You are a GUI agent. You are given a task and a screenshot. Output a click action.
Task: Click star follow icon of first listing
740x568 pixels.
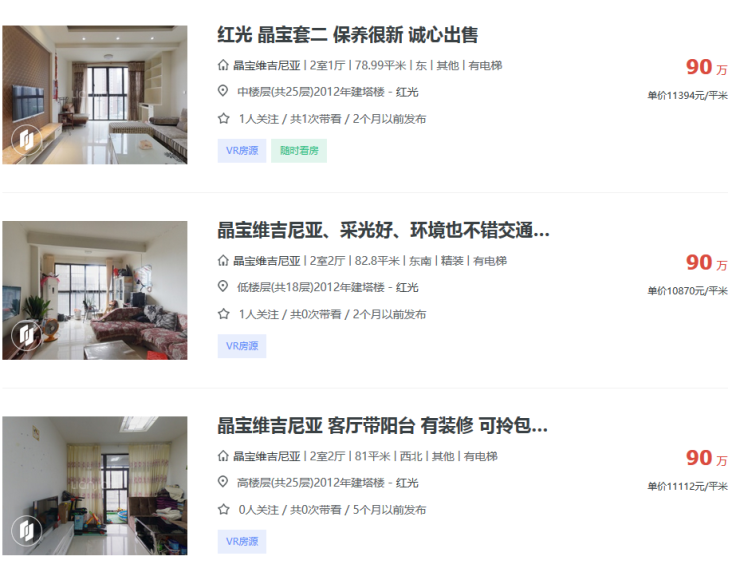pos(224,118)
